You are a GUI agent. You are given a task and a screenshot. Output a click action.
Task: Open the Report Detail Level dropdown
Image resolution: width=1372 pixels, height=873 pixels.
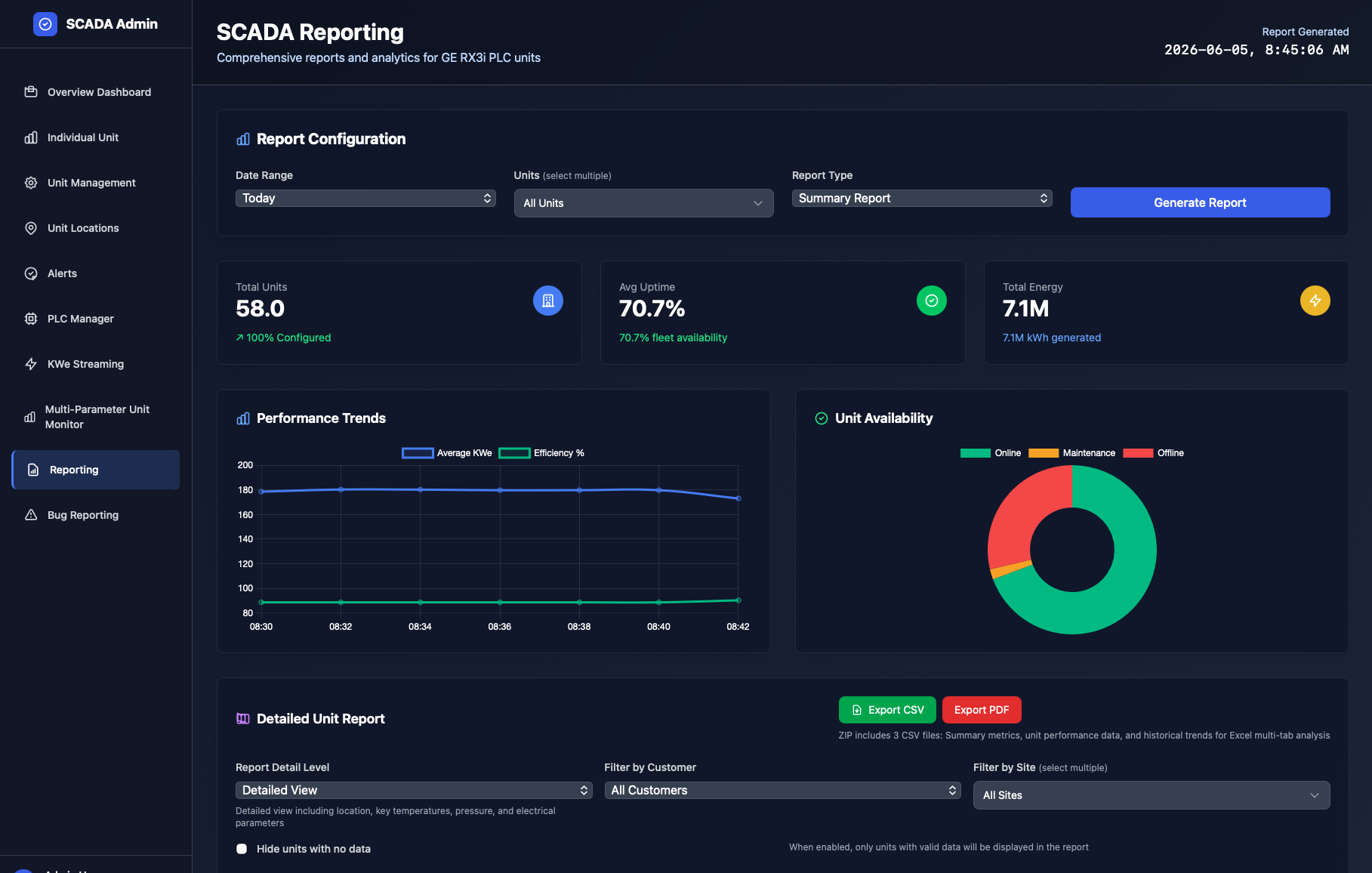point(414,790)
